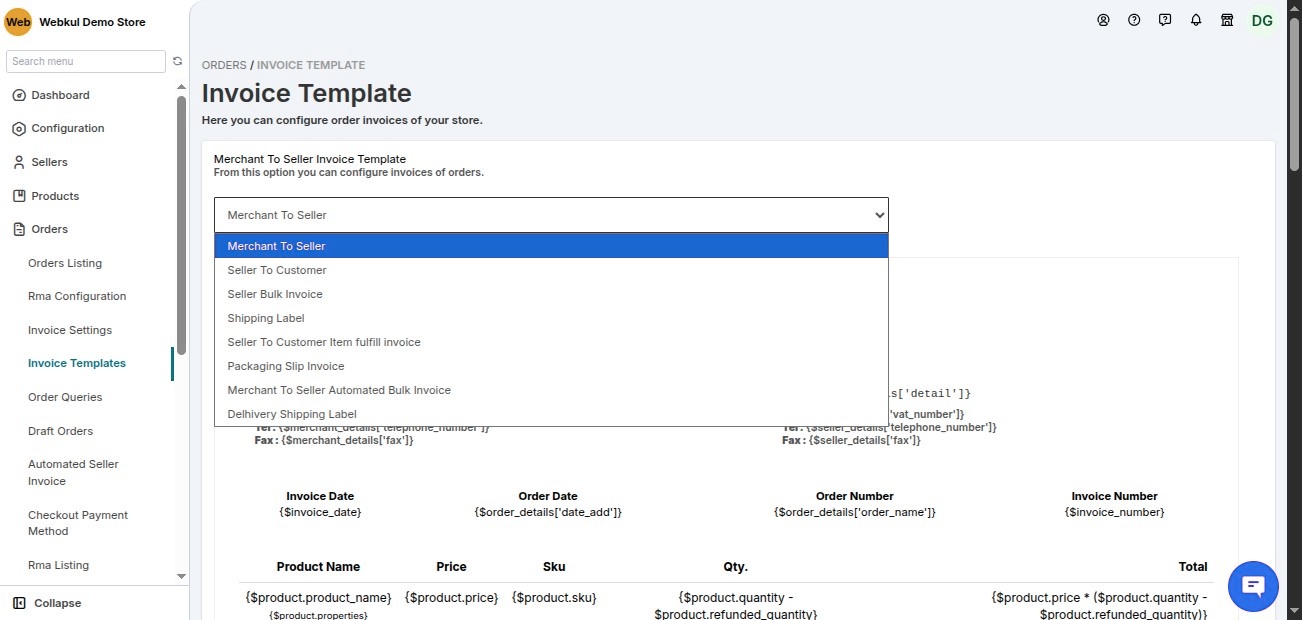Click the Orders document icon in sidebar
The height and width of the screenshot is (620, 1302).
[18, 229]
